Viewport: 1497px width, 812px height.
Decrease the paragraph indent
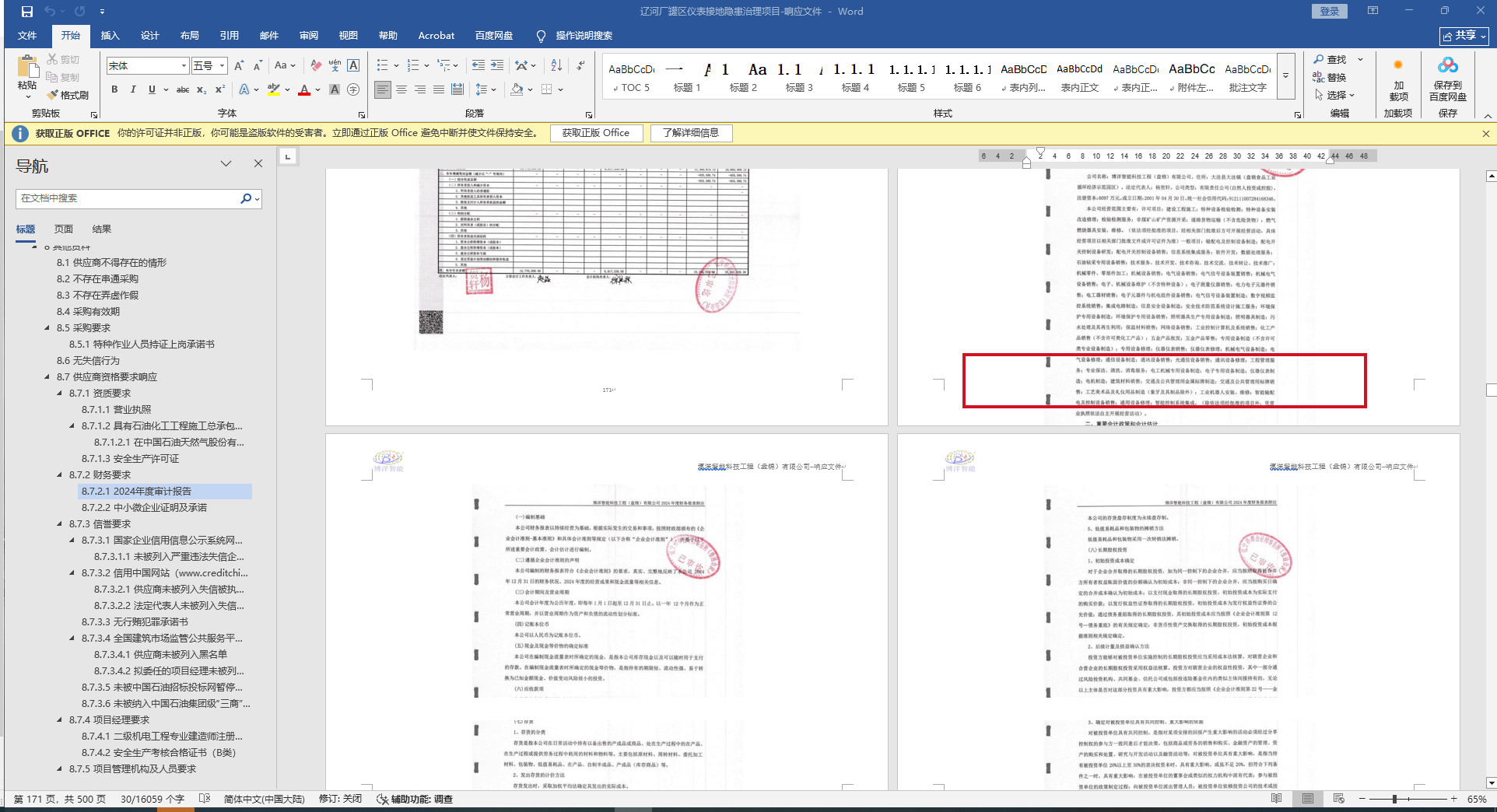pos(478,66)
